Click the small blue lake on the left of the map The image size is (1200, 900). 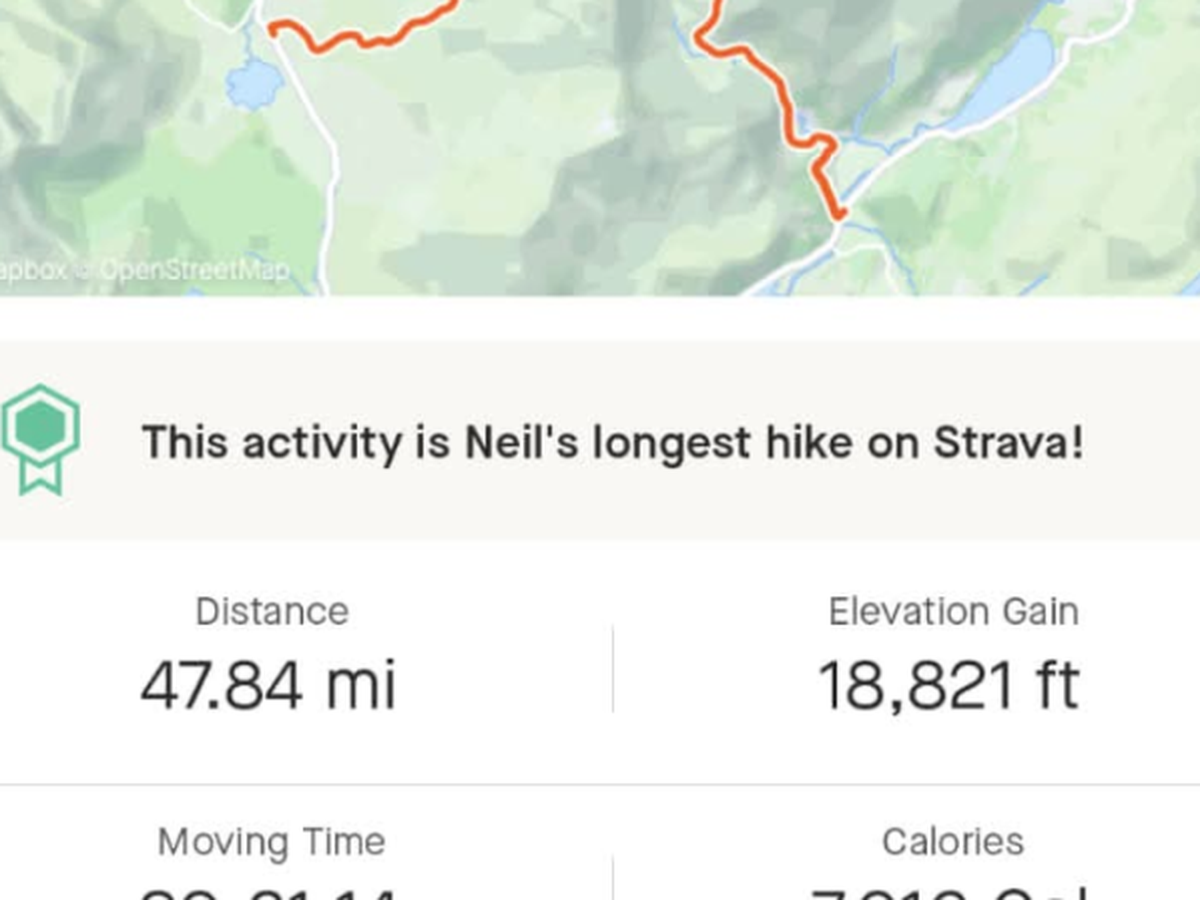click(254, 82)
